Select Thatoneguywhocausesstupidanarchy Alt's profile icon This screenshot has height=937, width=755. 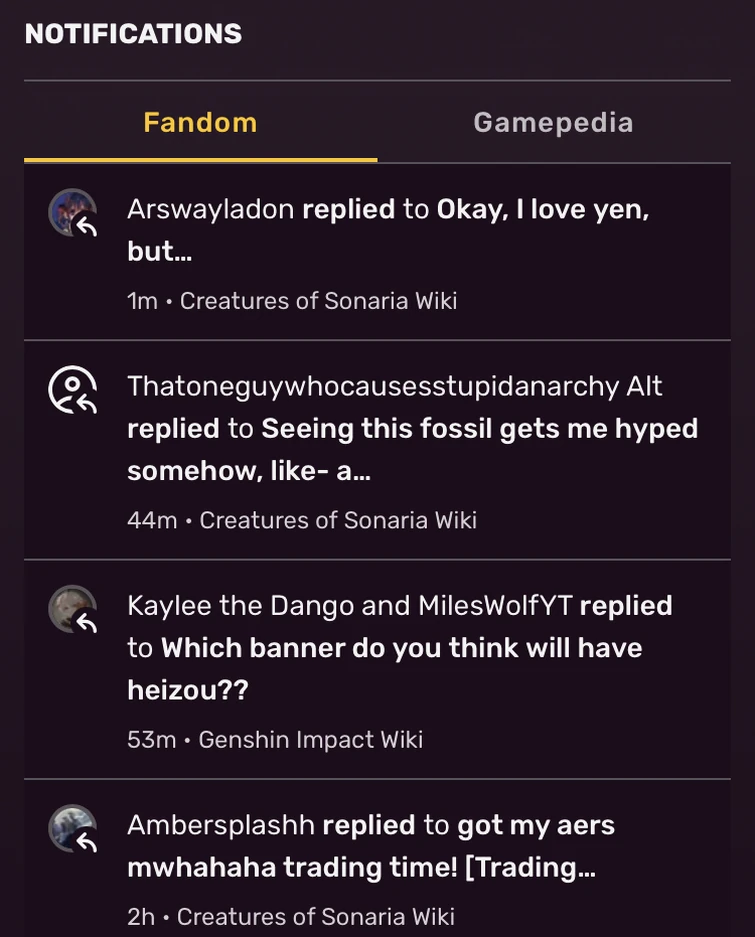coord(70,389)
